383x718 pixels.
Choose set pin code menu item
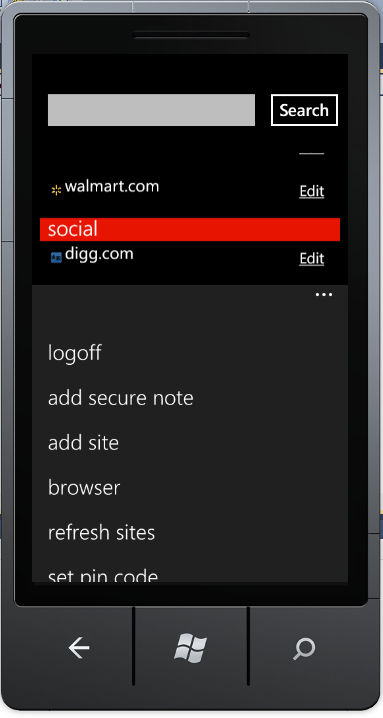coord(103,575)
